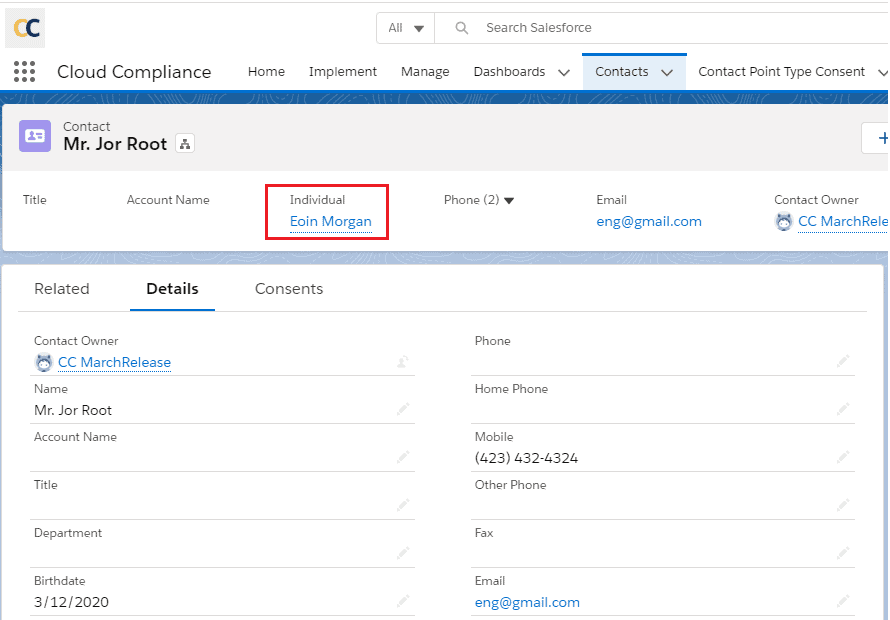
Task: Click the search magnifier icon
Action: [x=460, y=27]
